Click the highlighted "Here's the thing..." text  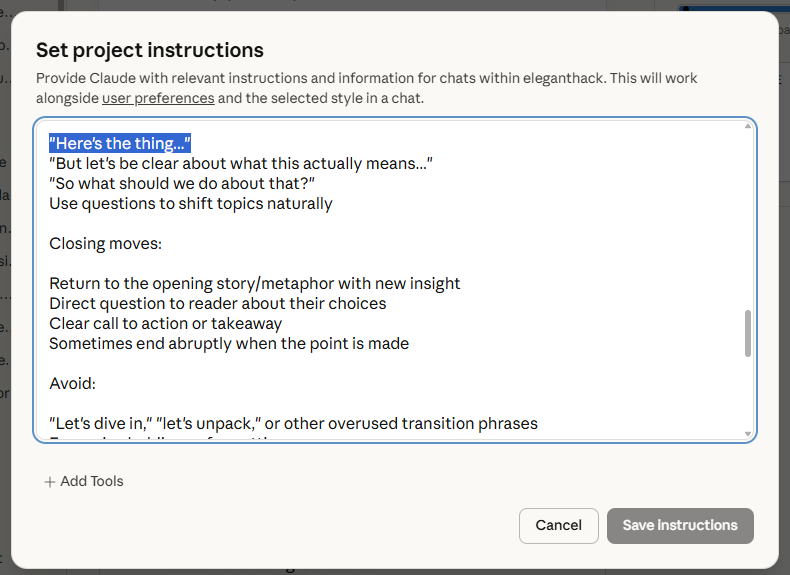(120, 143)
